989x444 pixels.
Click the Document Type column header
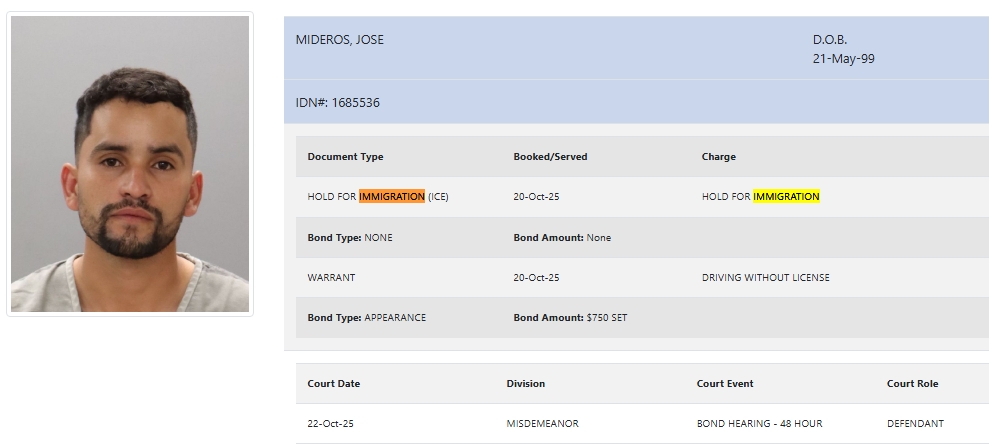[345, 157]
